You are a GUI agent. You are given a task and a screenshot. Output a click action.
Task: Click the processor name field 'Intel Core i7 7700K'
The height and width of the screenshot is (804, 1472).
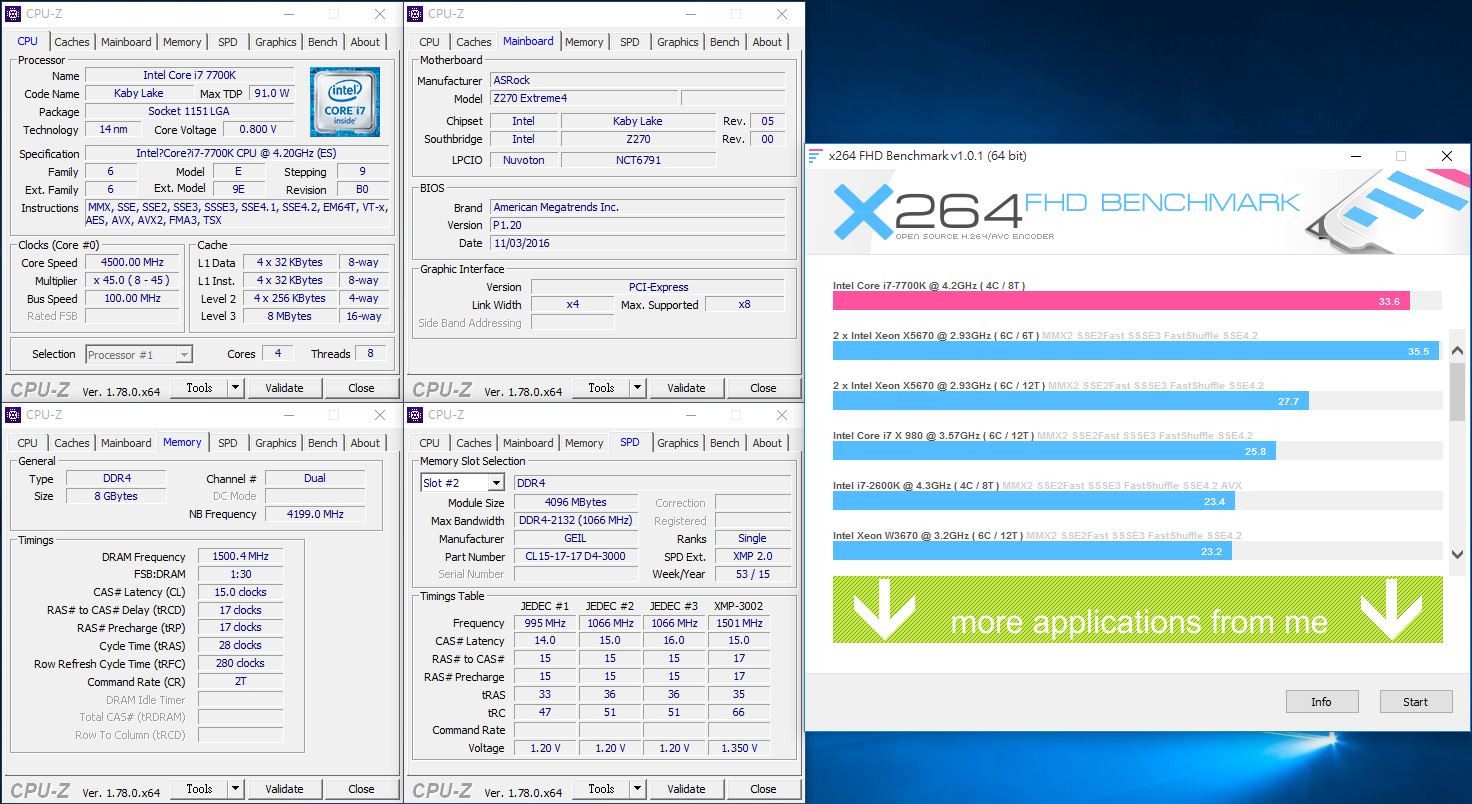[x=189, y=75]
